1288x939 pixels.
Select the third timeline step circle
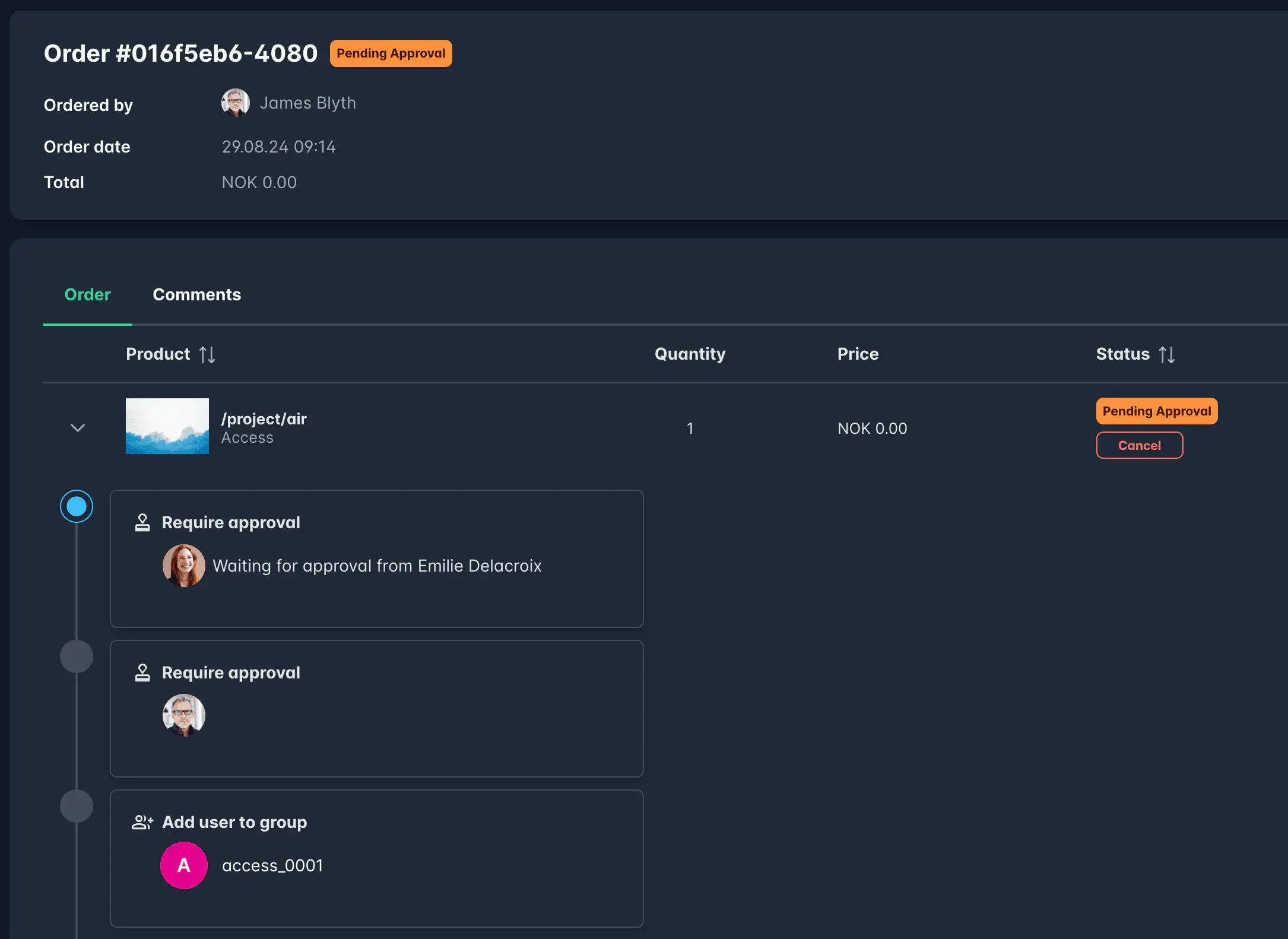(77, 806)
